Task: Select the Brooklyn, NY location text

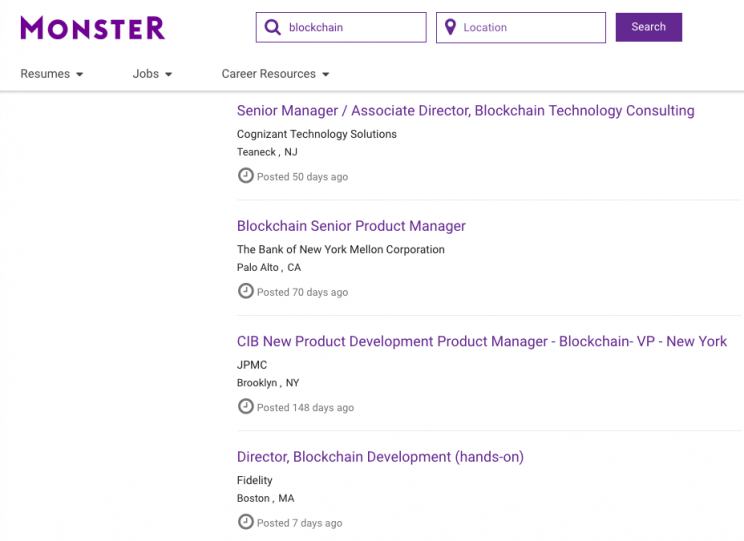Action: click(268, 382)
